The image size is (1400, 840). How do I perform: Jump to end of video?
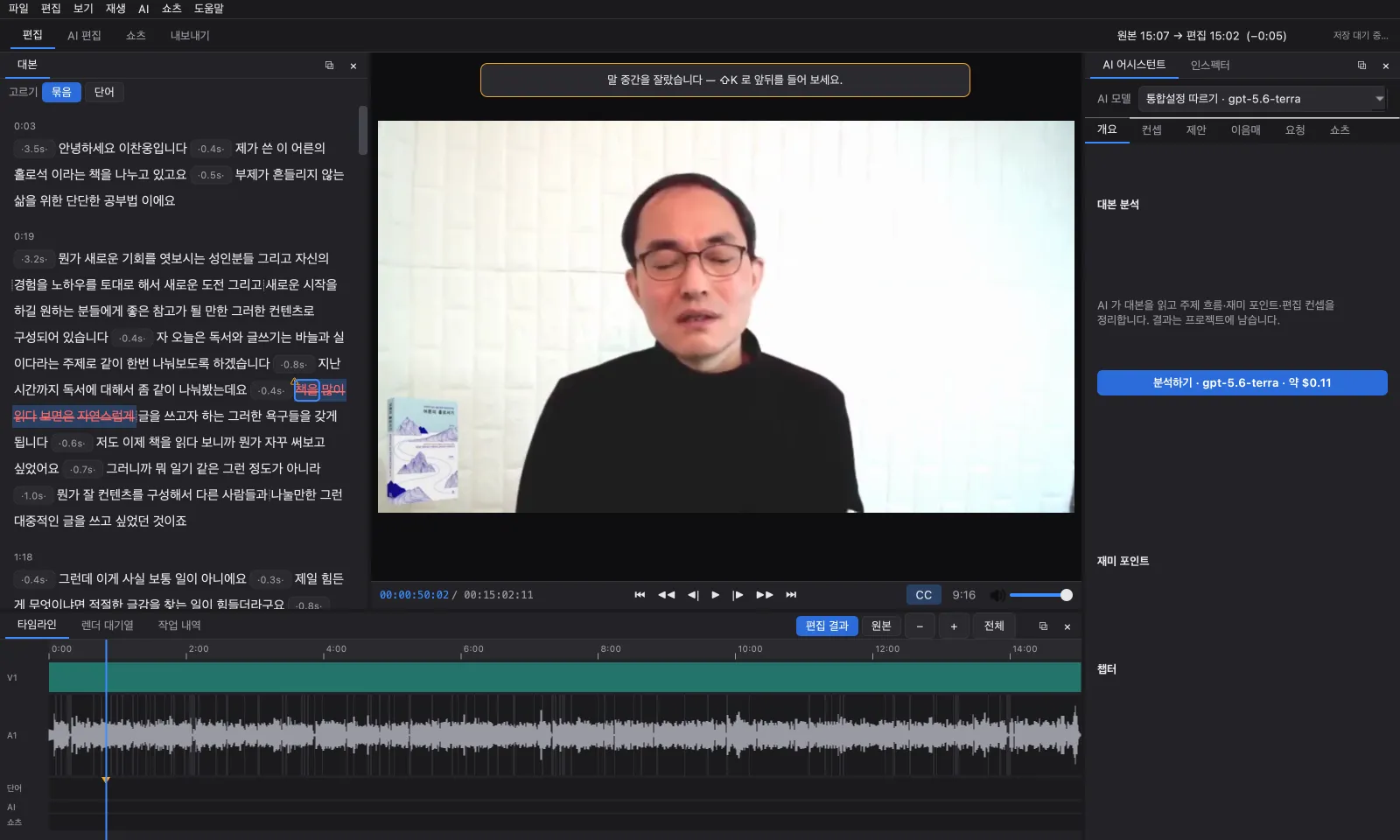point(791,595)
